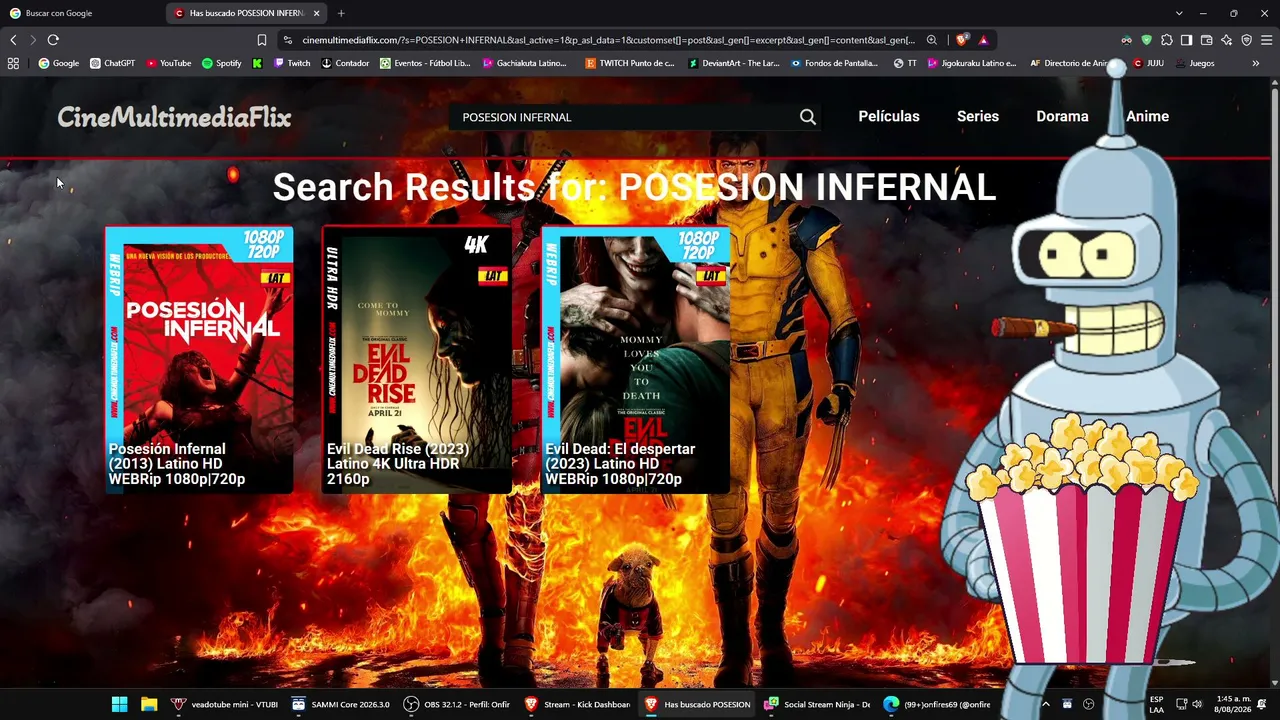This screenshot has width=1280, height=720.
Task: View site information icon in address bar
Action: tap(288, 40)
